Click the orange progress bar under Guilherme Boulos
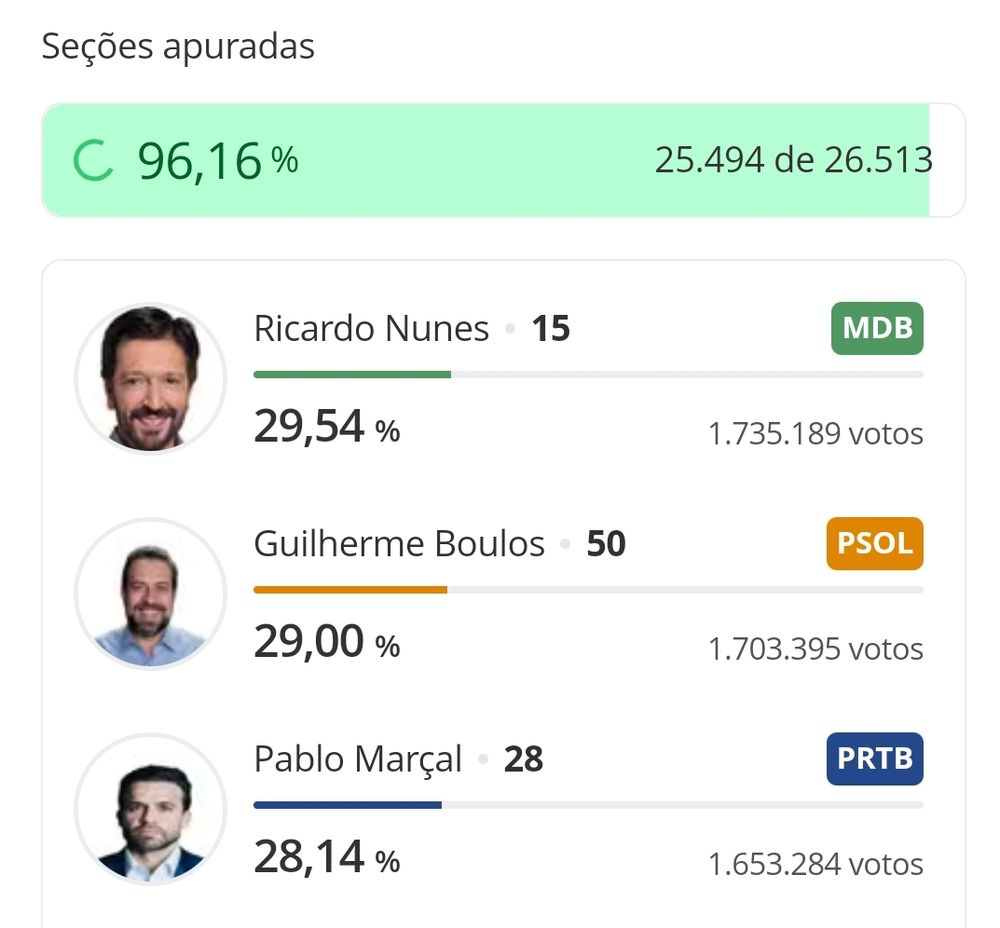Viewport: 1000px width, 928px height. 350,590
